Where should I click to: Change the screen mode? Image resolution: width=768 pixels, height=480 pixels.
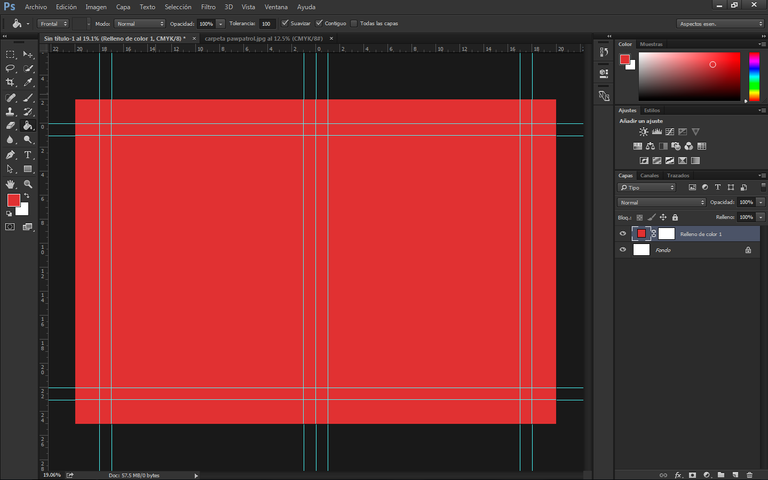(x=27, y=227)
